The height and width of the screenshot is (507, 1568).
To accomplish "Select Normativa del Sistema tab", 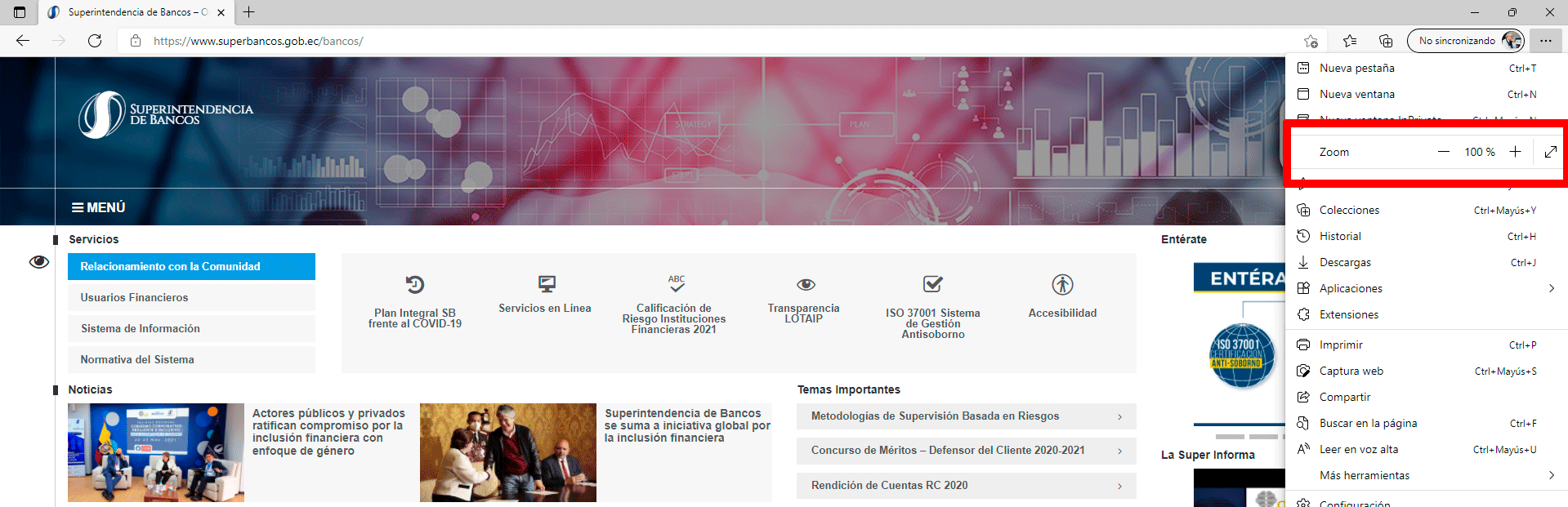I will coord(191,360).
